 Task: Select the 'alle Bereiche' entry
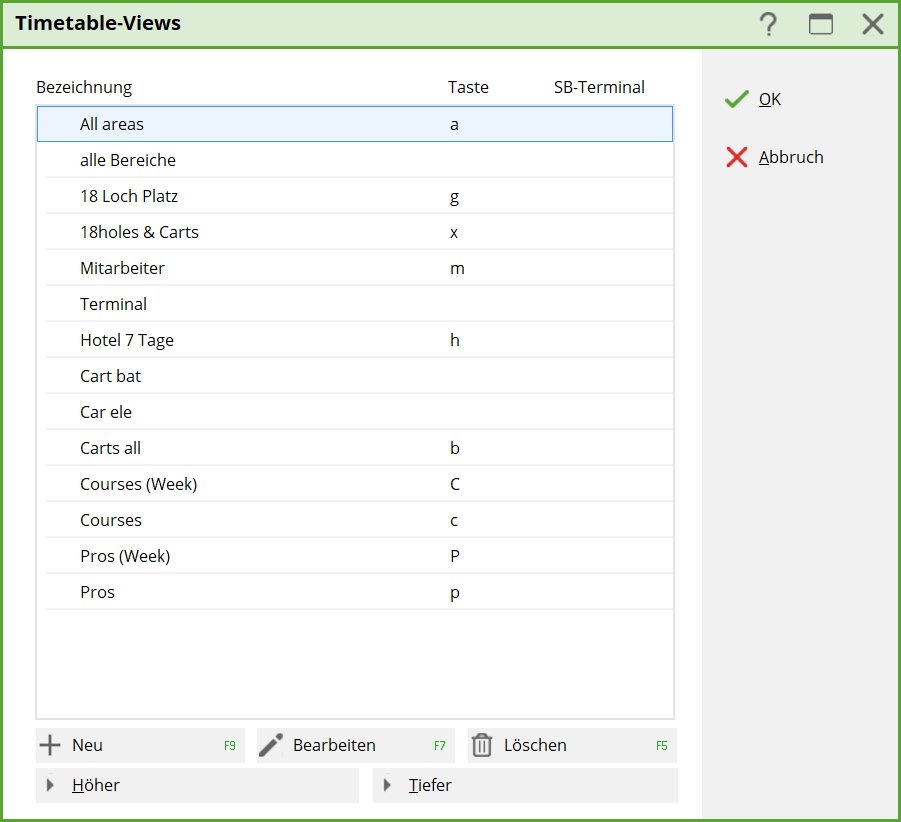click(x=128, y=161)
